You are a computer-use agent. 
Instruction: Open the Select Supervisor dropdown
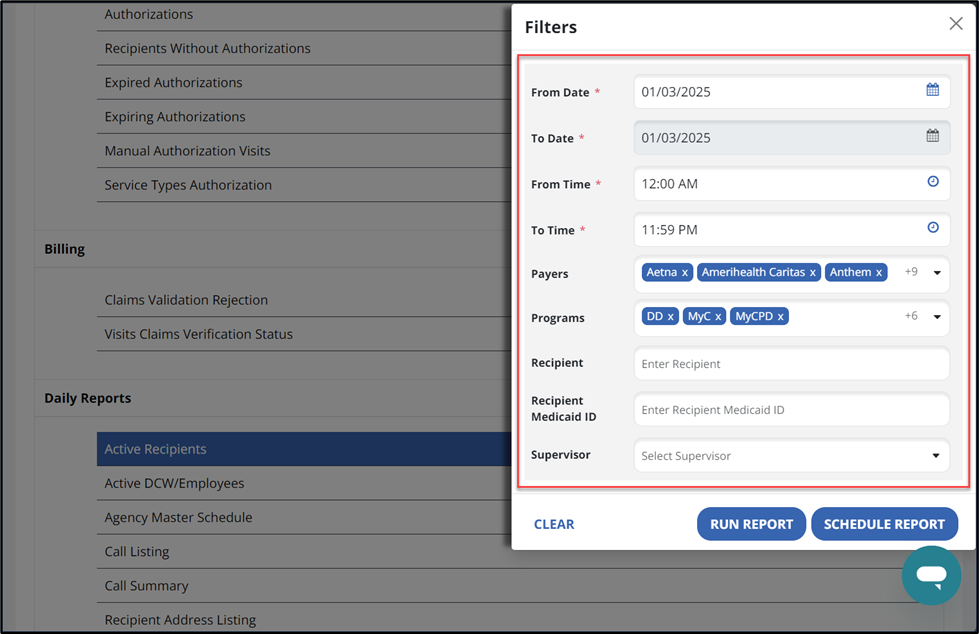pyautogui.click(x=936, y=456)
